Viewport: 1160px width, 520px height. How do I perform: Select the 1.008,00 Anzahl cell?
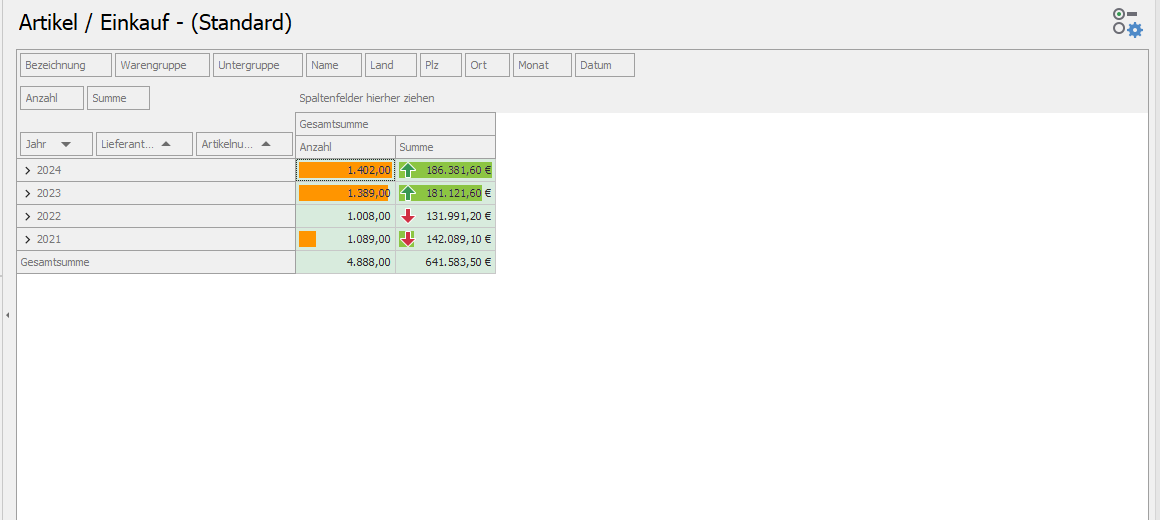click(x=345, y=216)
